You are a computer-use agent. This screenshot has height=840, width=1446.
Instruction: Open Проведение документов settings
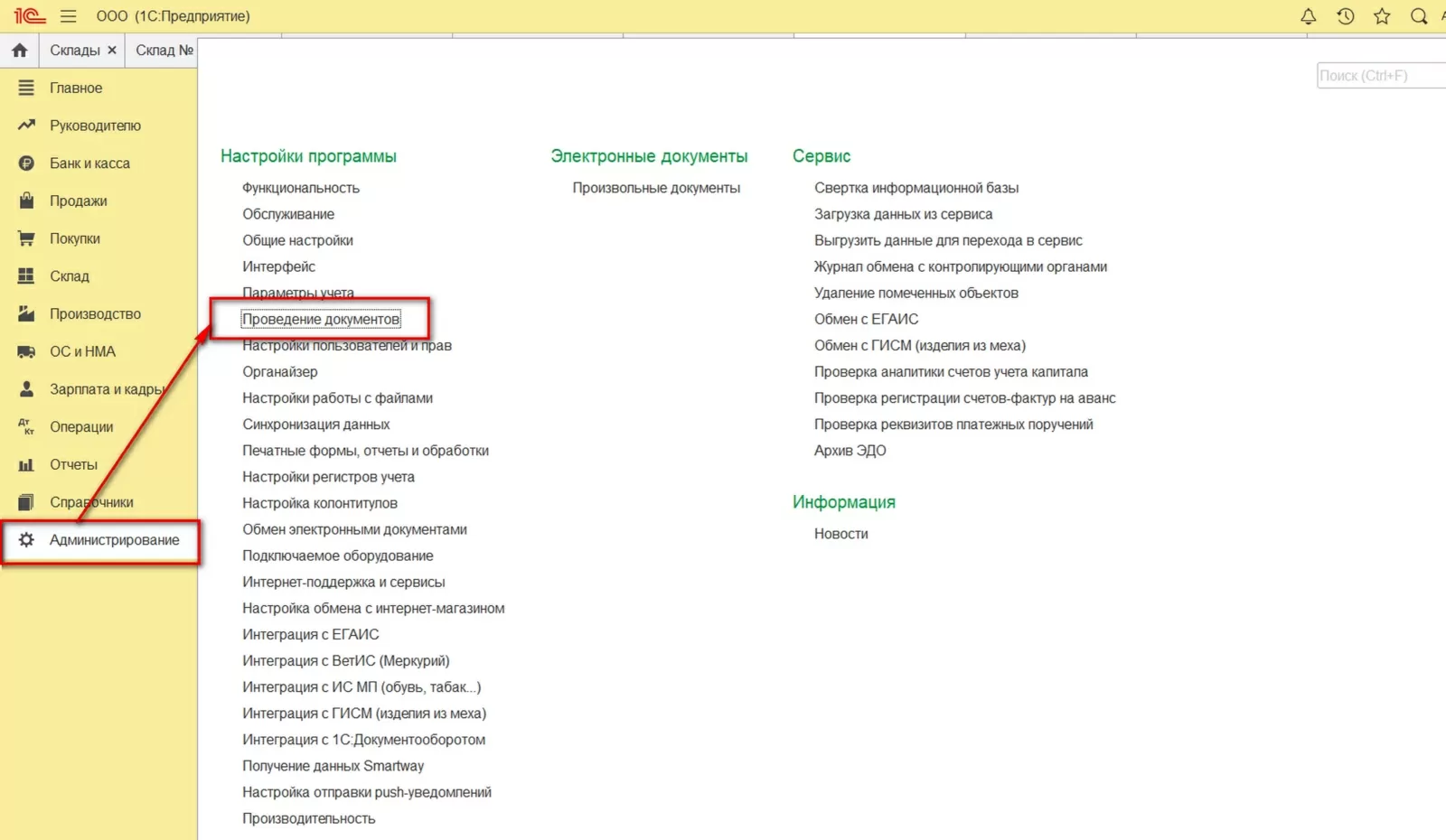point(321,320)
